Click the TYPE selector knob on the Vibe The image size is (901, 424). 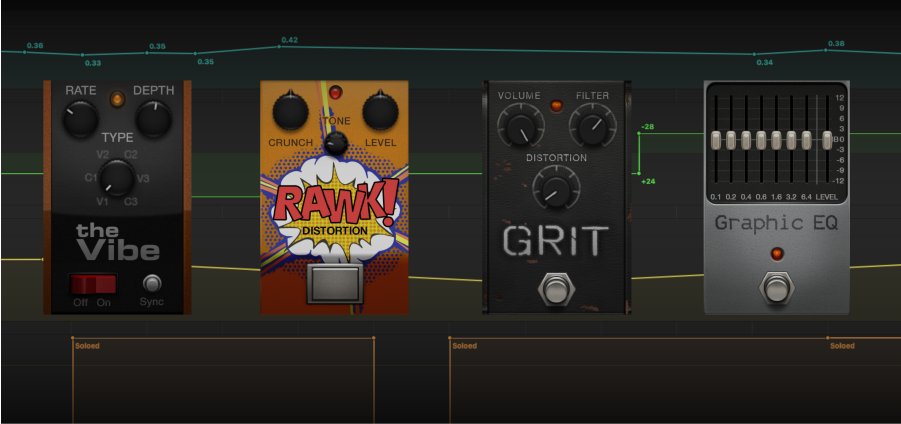tap(117, 178)
